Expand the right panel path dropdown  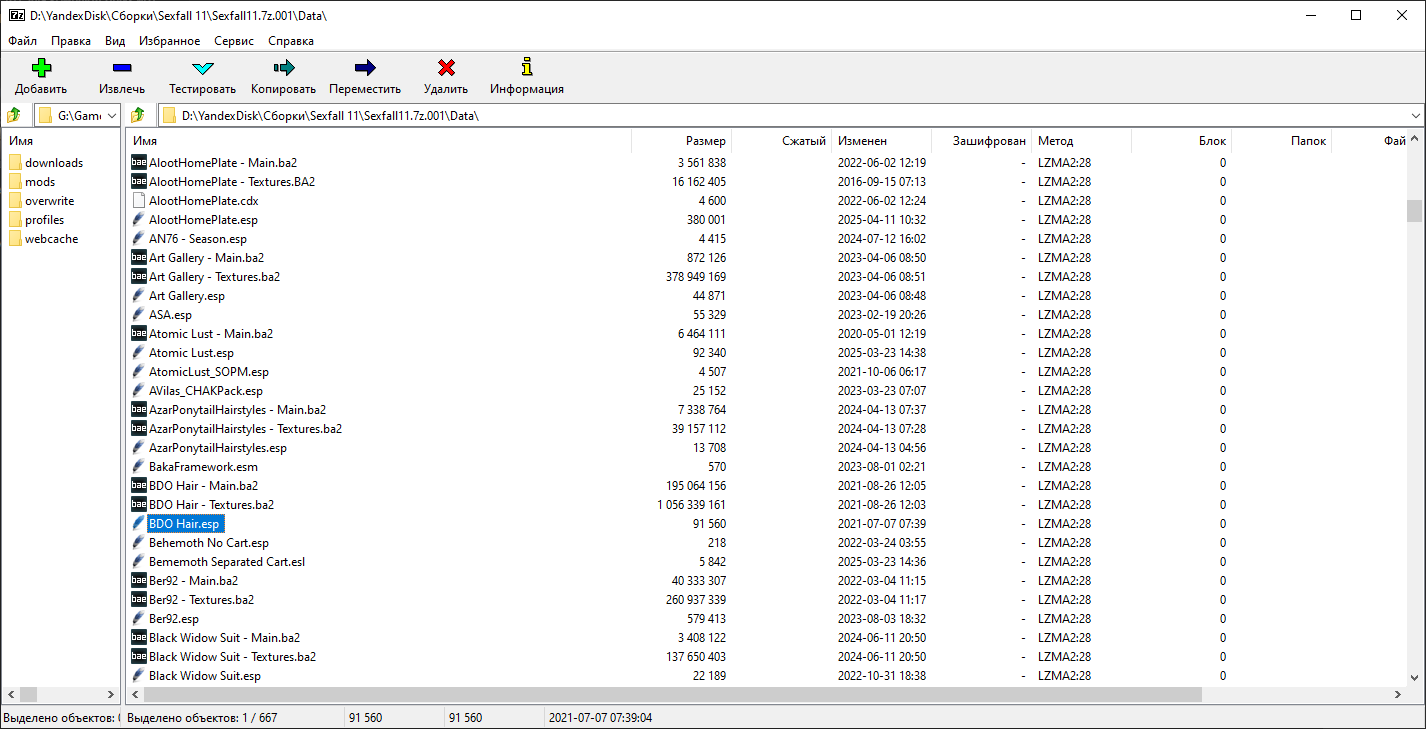coord(1415,115)
